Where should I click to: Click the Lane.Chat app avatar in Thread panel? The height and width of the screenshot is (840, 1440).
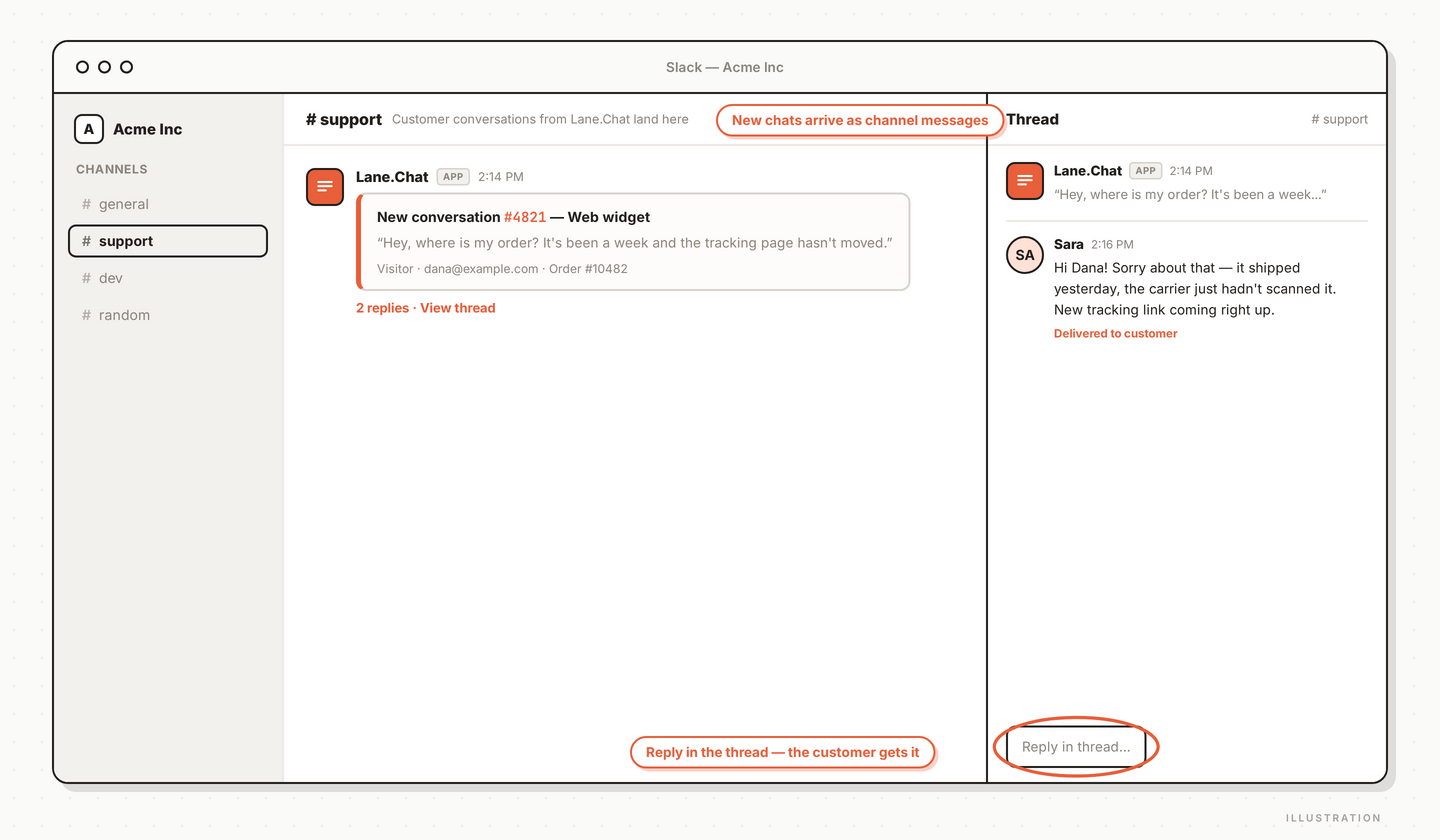[1025, 181]
